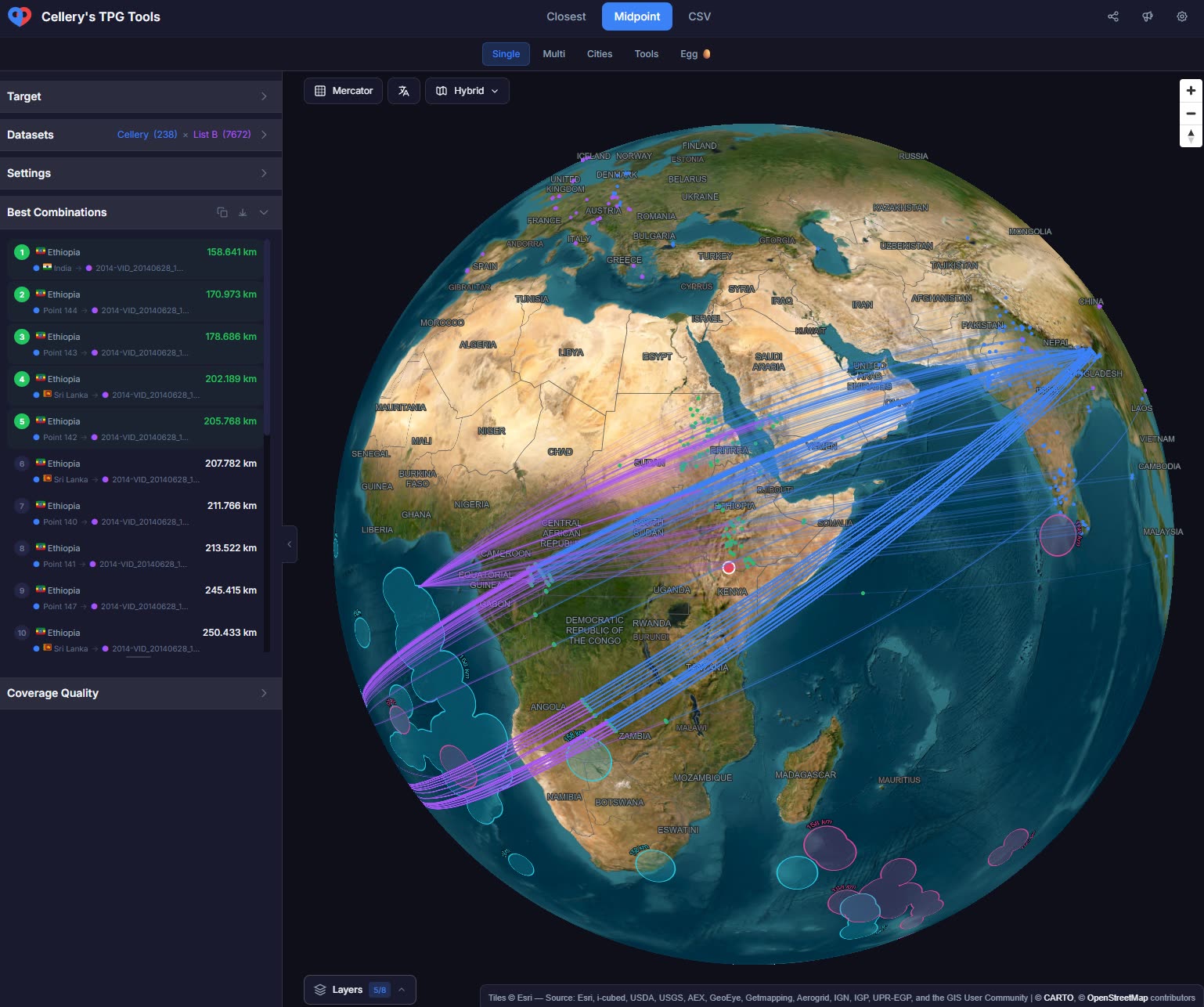The width and height of the screenshot is (1204, 1007).
Task: Select the top Ethiopia result at 158.641 km
Action: click(x=137, y=258)
